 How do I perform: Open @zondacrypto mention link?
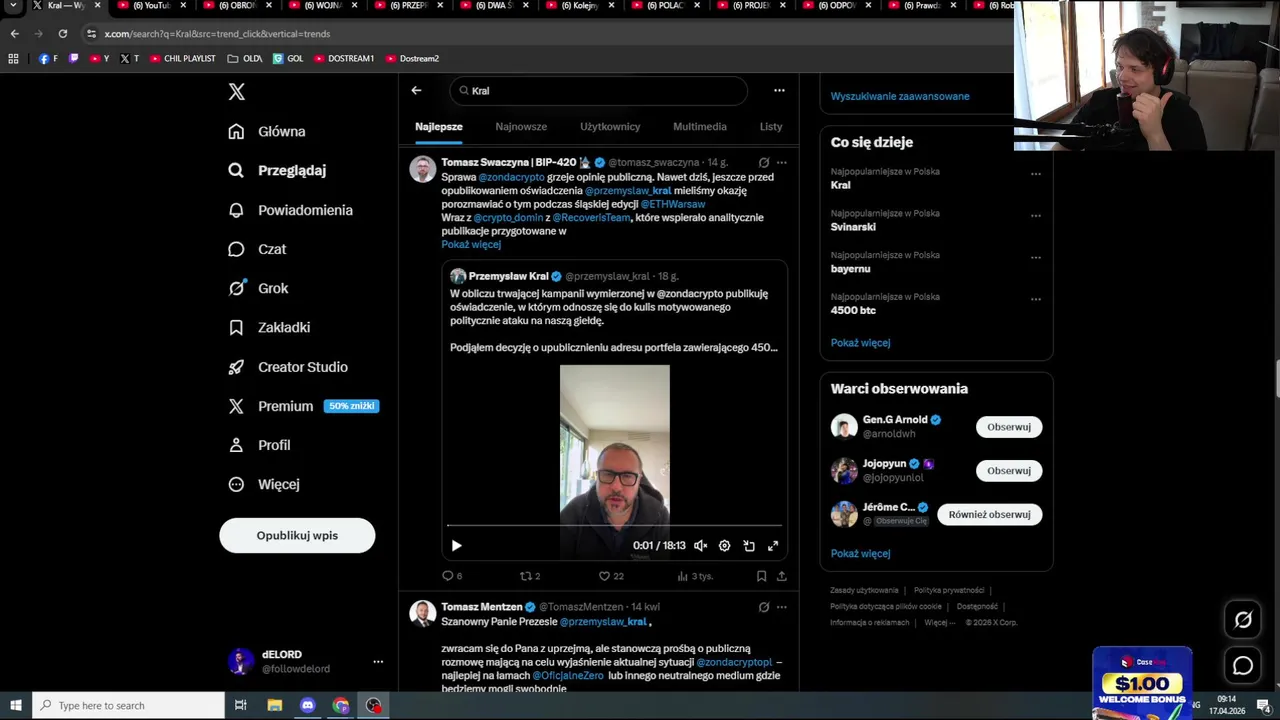pos(511,177)
